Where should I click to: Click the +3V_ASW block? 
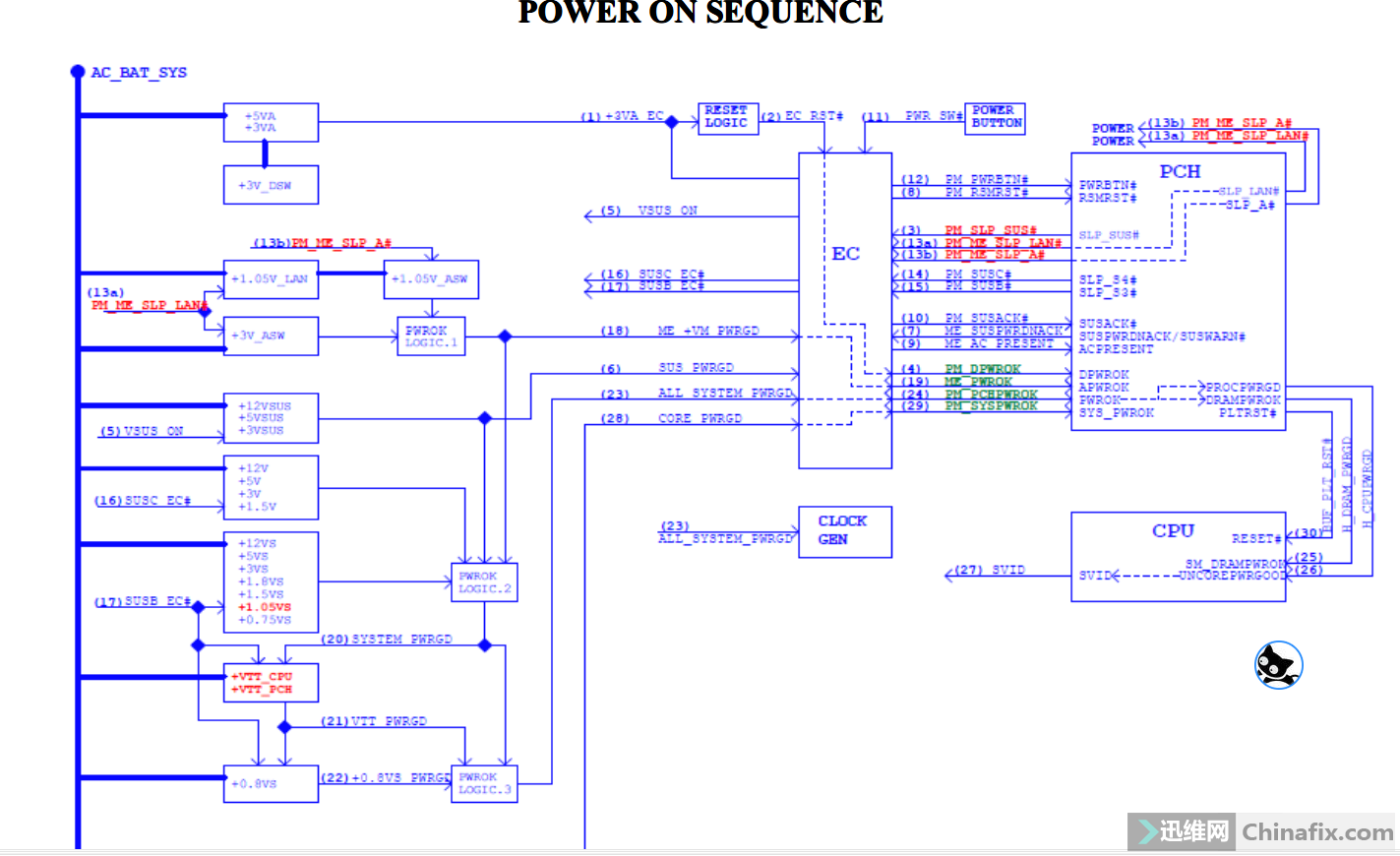[271, 336]
